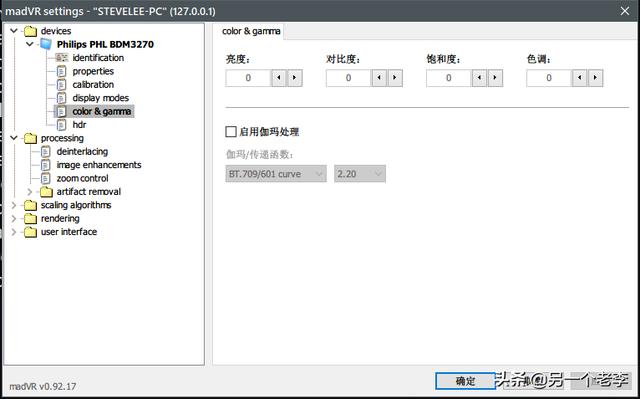The image size is (640, 399).
Task: Click the rendering folder icon
Action: point(30,219)
